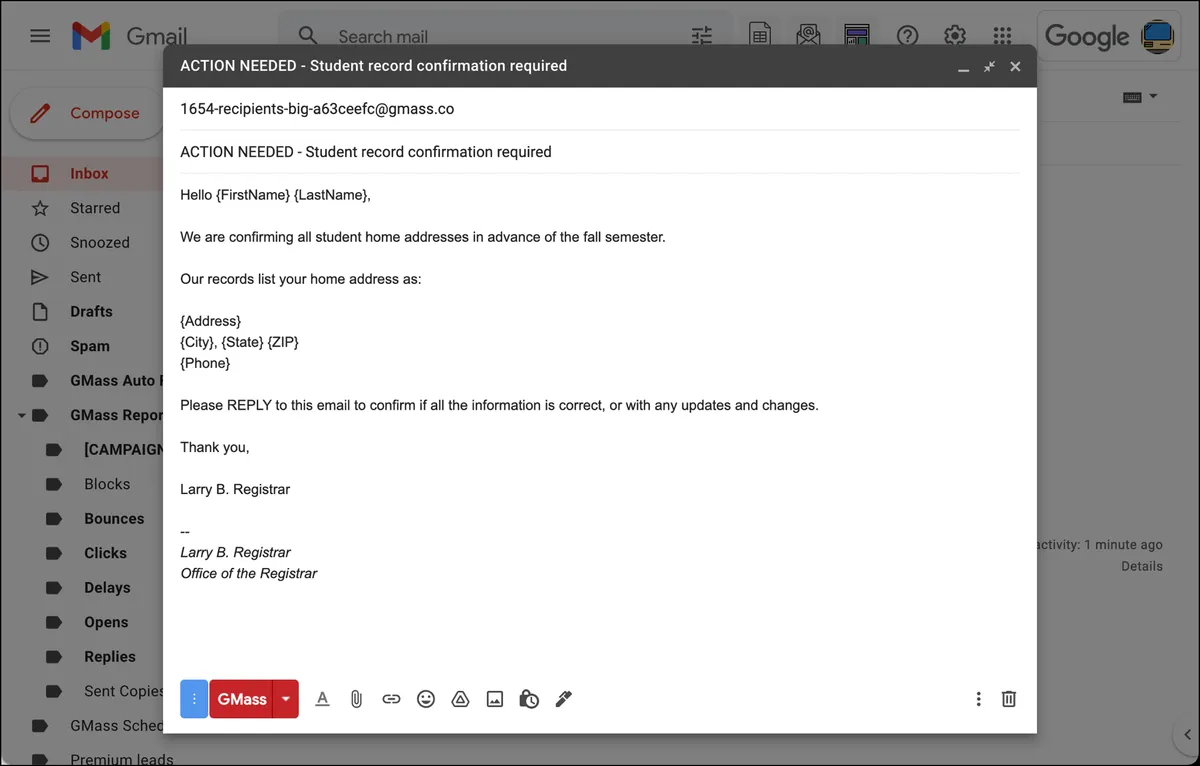Open the Snoozed folder
The height and width of the screenshot is (766, 1200).
pyautogui.click(x=100, y=242)
